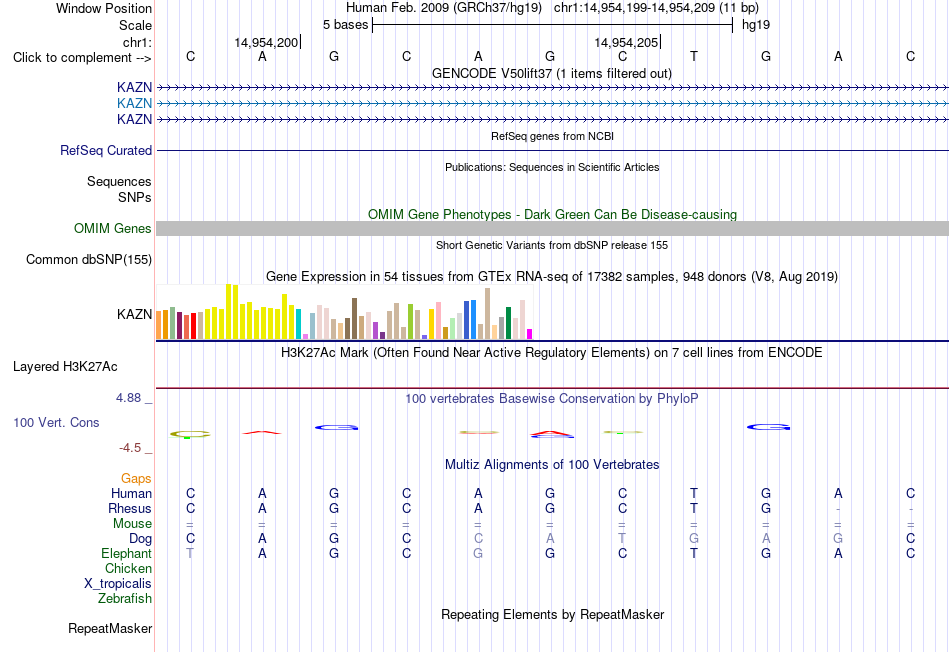Image resolution: width=950 pixels, height=652 pixels.
Task: Open the Publications: Sequences in Scientific Articles title
Action: [x=552, y=167]
